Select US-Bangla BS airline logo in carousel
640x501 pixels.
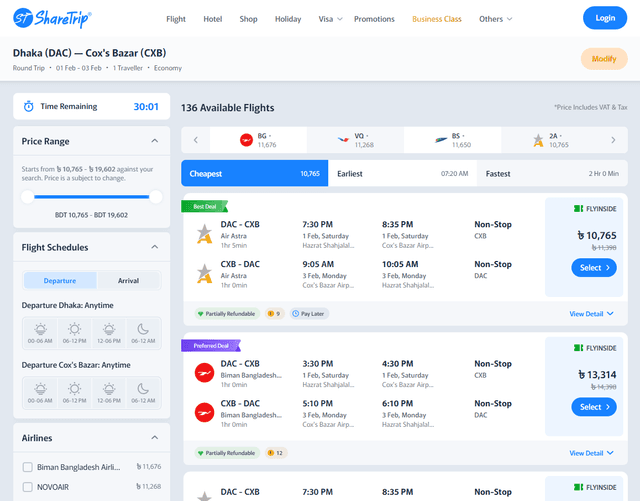pyautogui.click(x=441, y=140)
